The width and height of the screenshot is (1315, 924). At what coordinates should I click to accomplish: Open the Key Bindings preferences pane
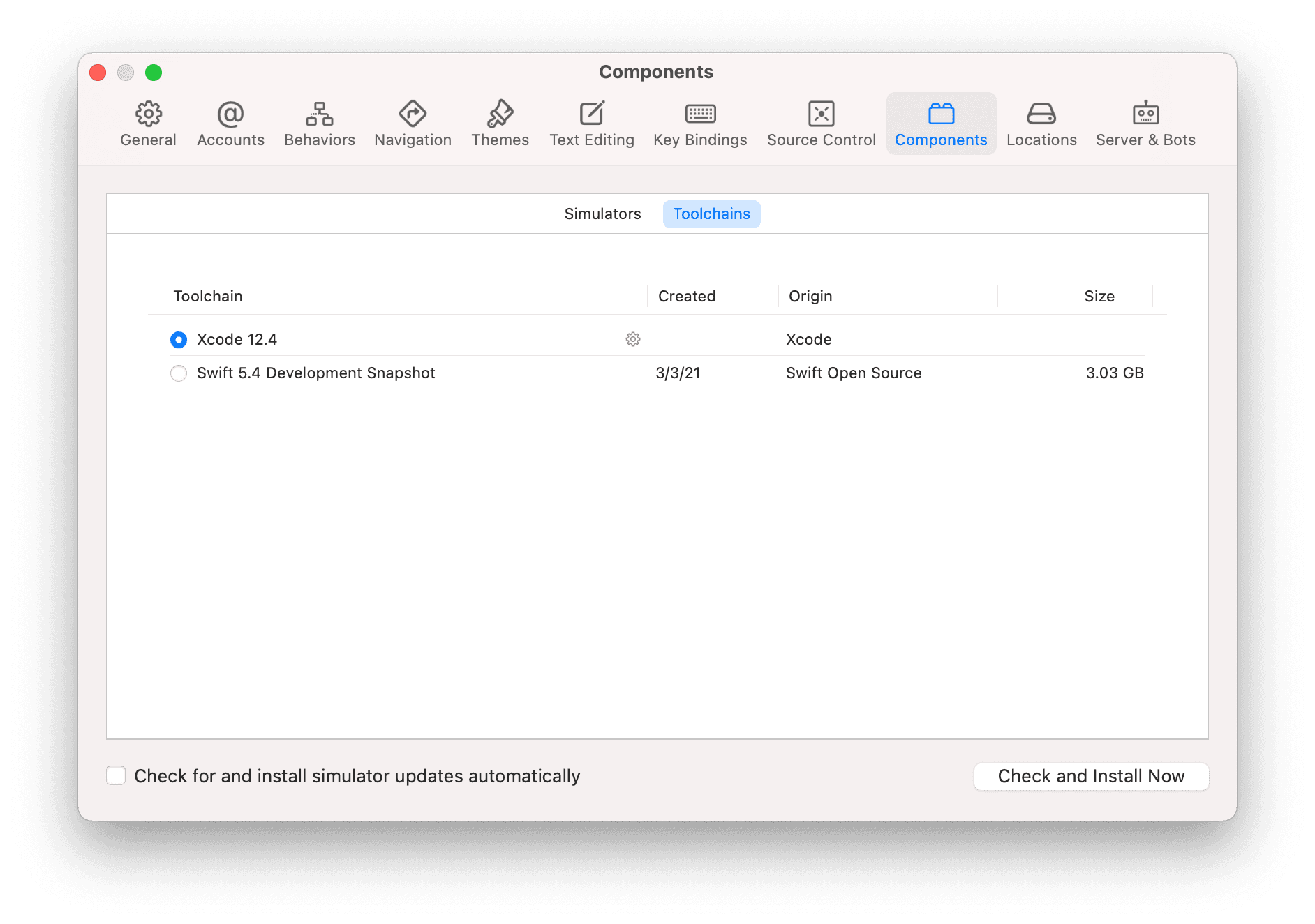coord(699,123)
